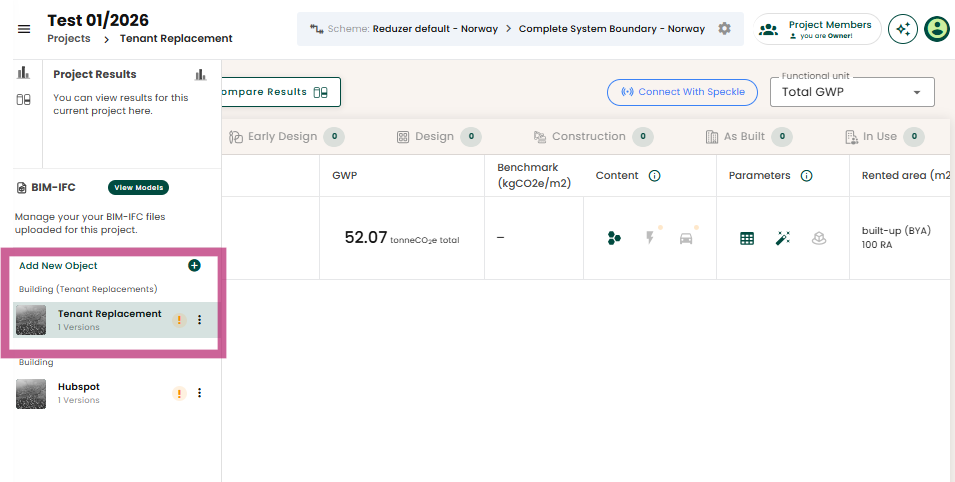Open three-dot menu for Hubspot
Screen dimensions: 955x482
[x=199, y=393]
